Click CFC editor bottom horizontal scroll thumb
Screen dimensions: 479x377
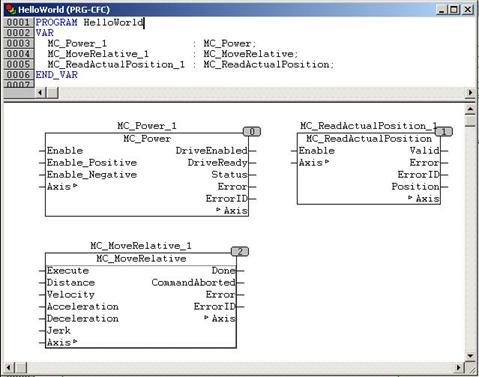21,368
